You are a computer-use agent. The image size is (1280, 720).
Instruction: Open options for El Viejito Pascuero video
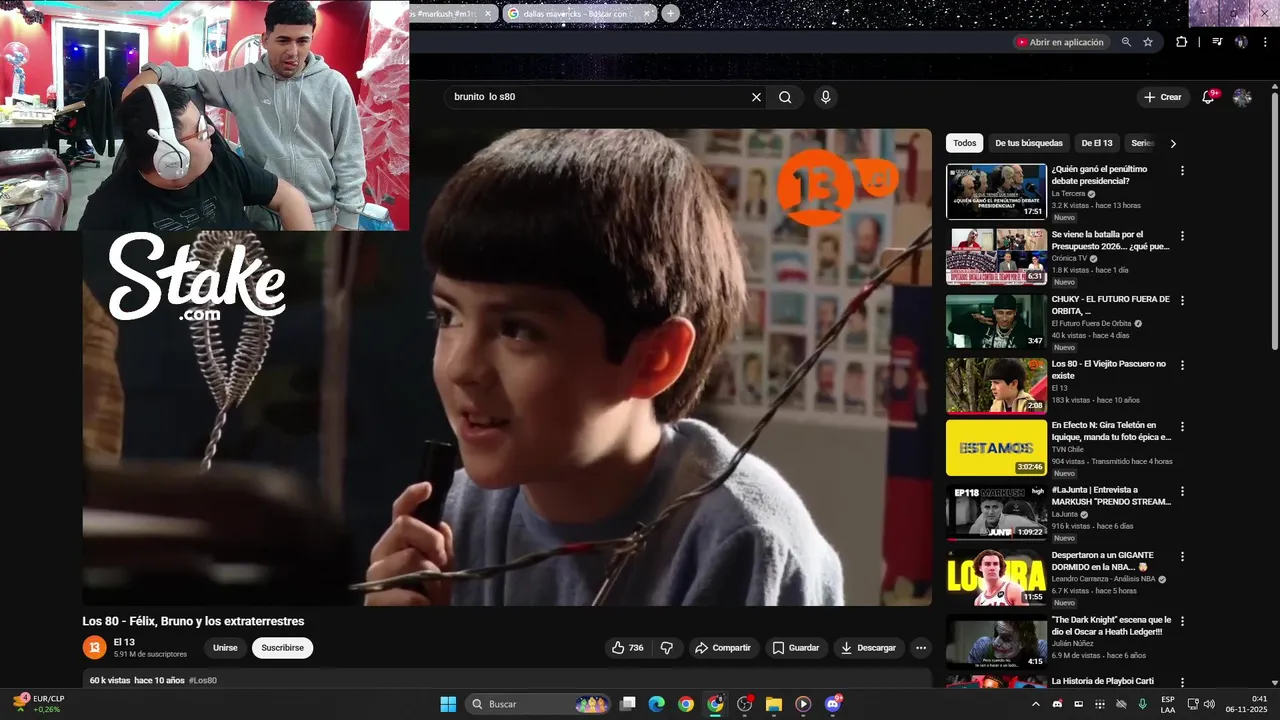click(1182, 366)
